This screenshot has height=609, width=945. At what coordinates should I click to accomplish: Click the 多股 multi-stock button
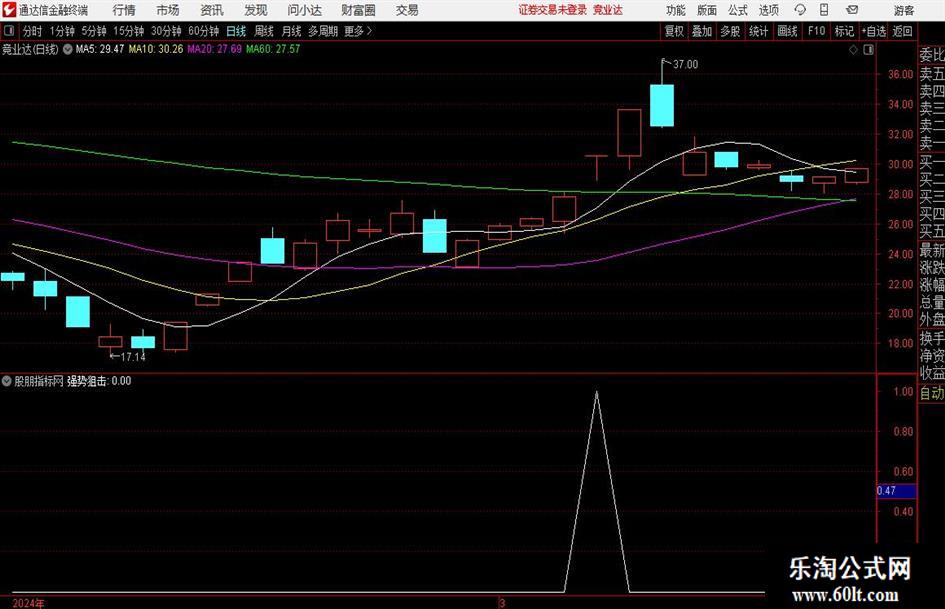pos(730,31)
